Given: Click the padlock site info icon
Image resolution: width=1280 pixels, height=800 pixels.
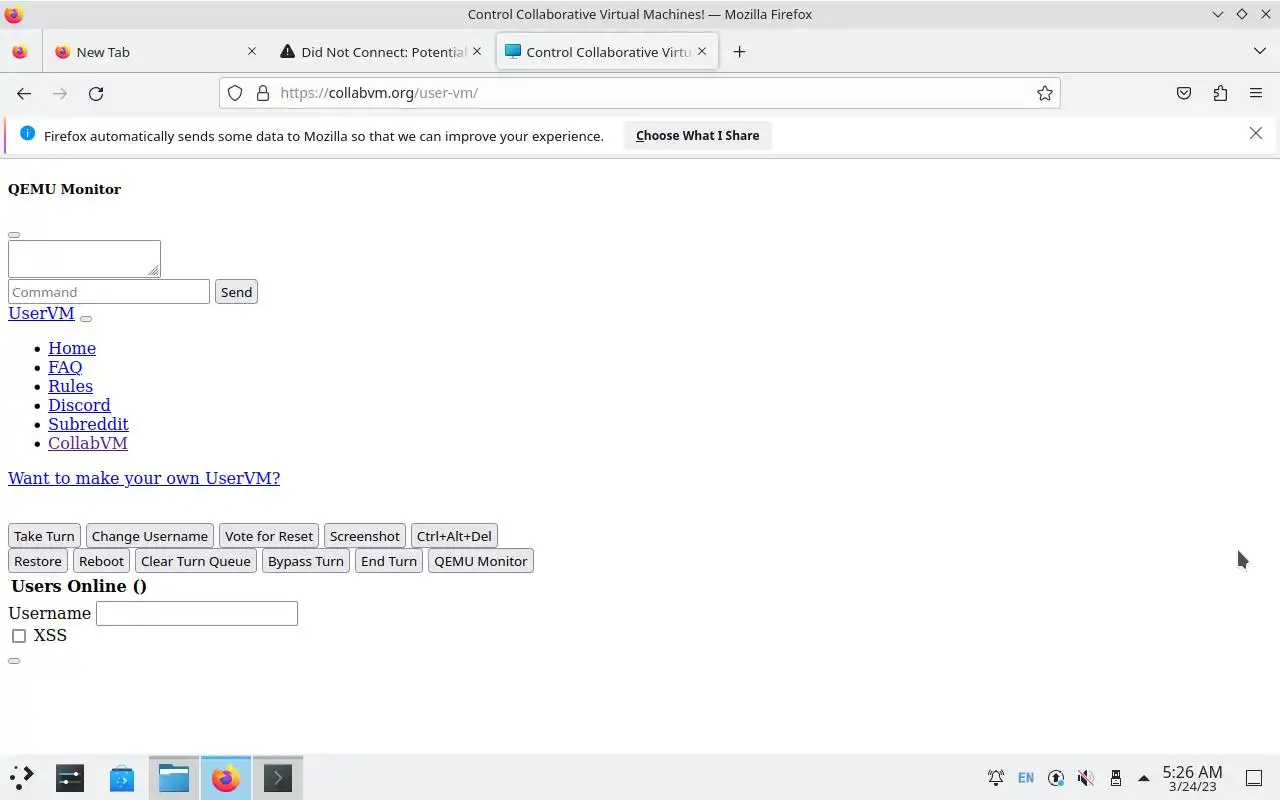Looking at the screenshot, I should pyautogui.click(x=263, y=93).
